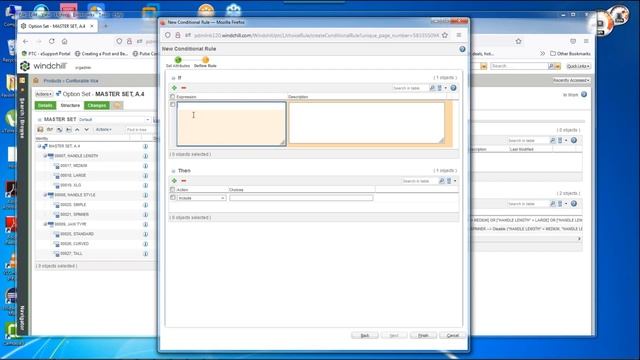Open Quick Links dropdown

tap(578, 66)
